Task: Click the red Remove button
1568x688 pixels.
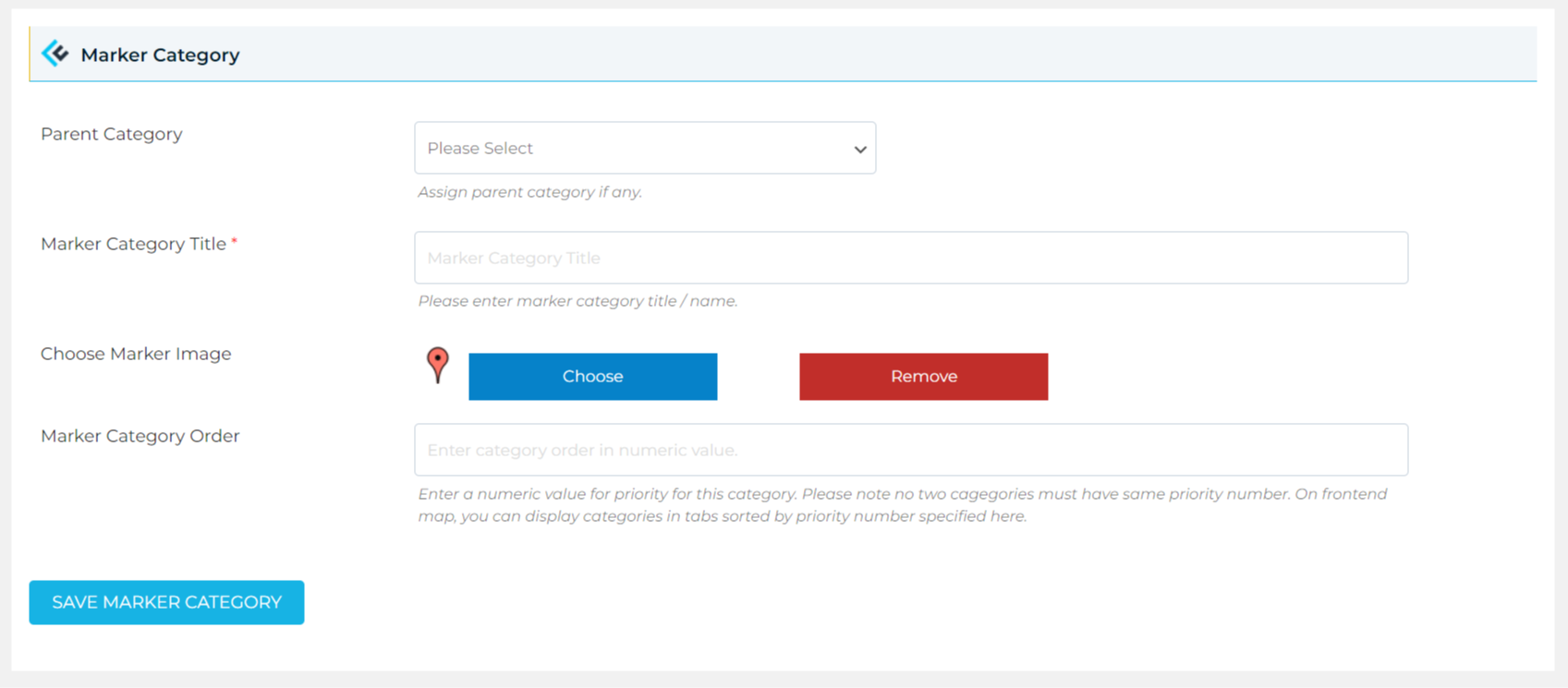Action: (x=923, y=377)
